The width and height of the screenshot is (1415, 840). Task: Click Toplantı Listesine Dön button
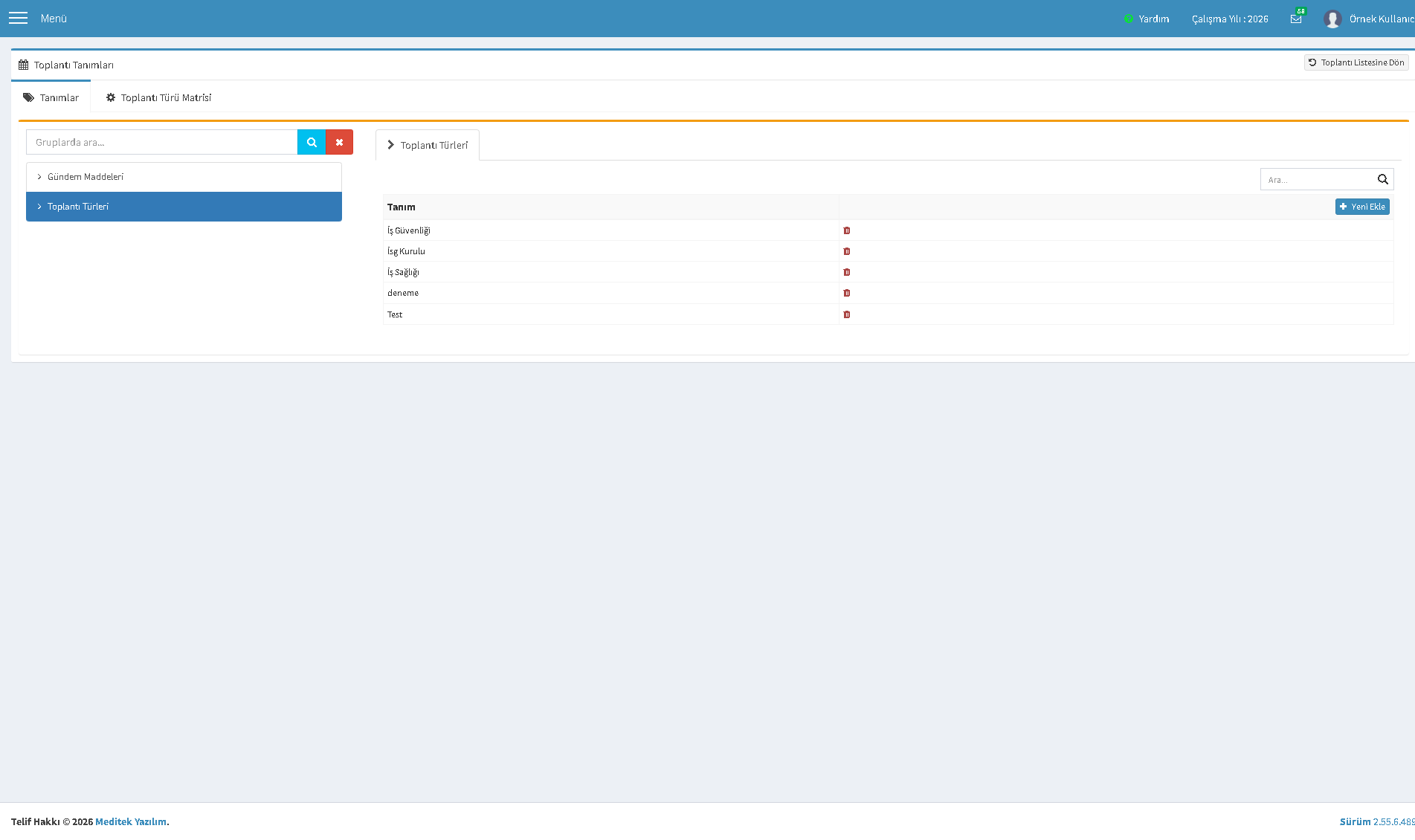point(1356,62)
